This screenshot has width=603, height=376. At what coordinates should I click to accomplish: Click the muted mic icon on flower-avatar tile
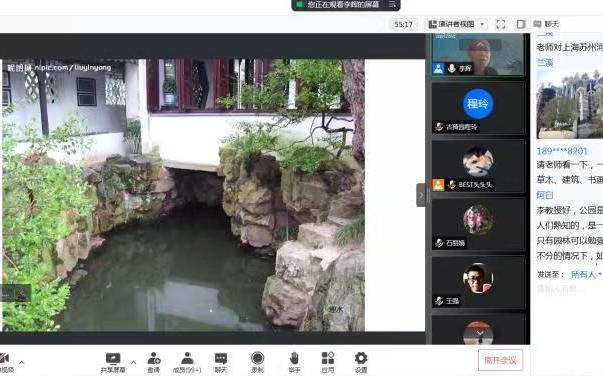pyautogui.click(x=439, y=243)
